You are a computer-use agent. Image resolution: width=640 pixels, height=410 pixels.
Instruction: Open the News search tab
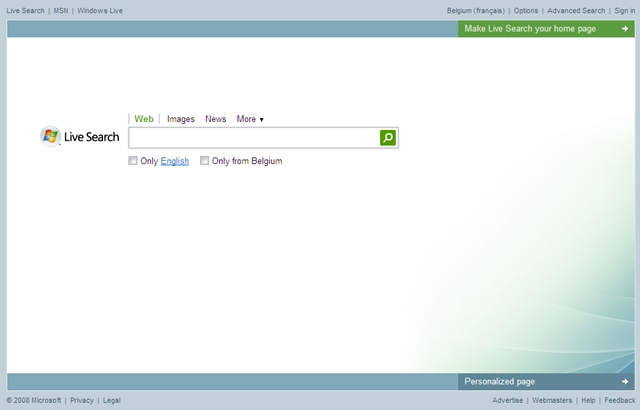pos(216,119)
